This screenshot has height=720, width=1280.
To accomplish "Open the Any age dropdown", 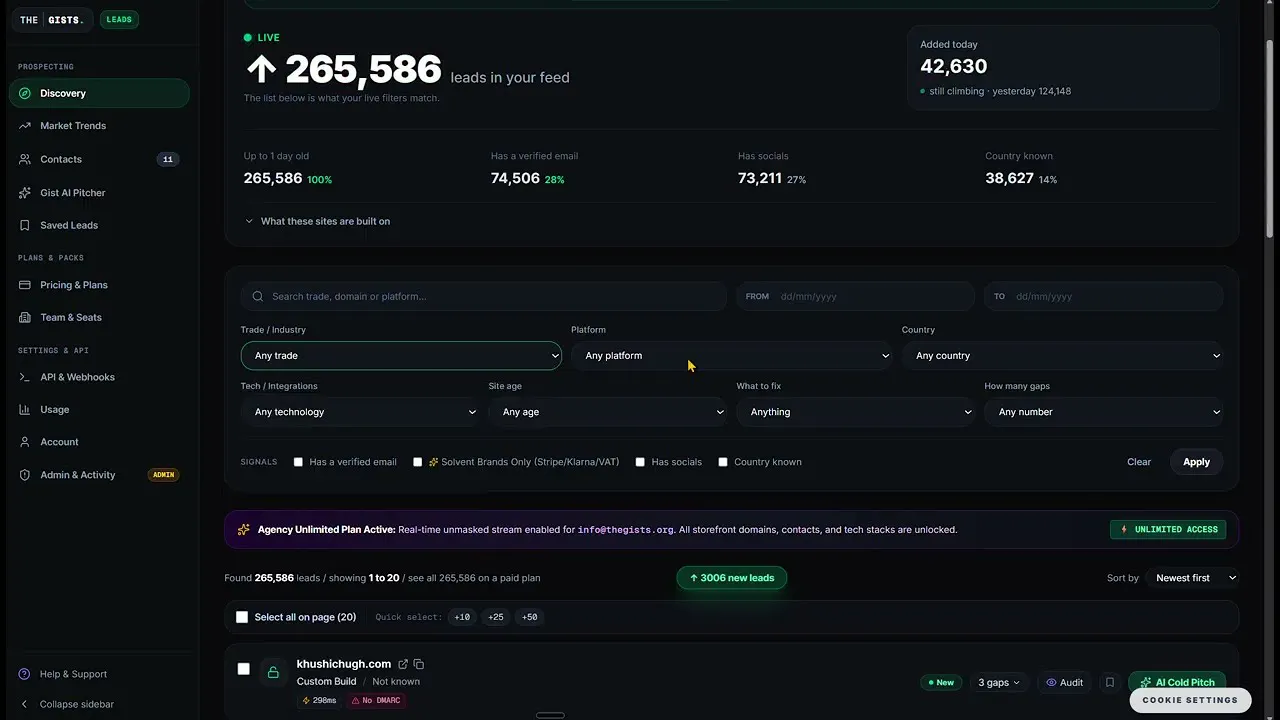I will pyautogui.click(x=608, y=412).
